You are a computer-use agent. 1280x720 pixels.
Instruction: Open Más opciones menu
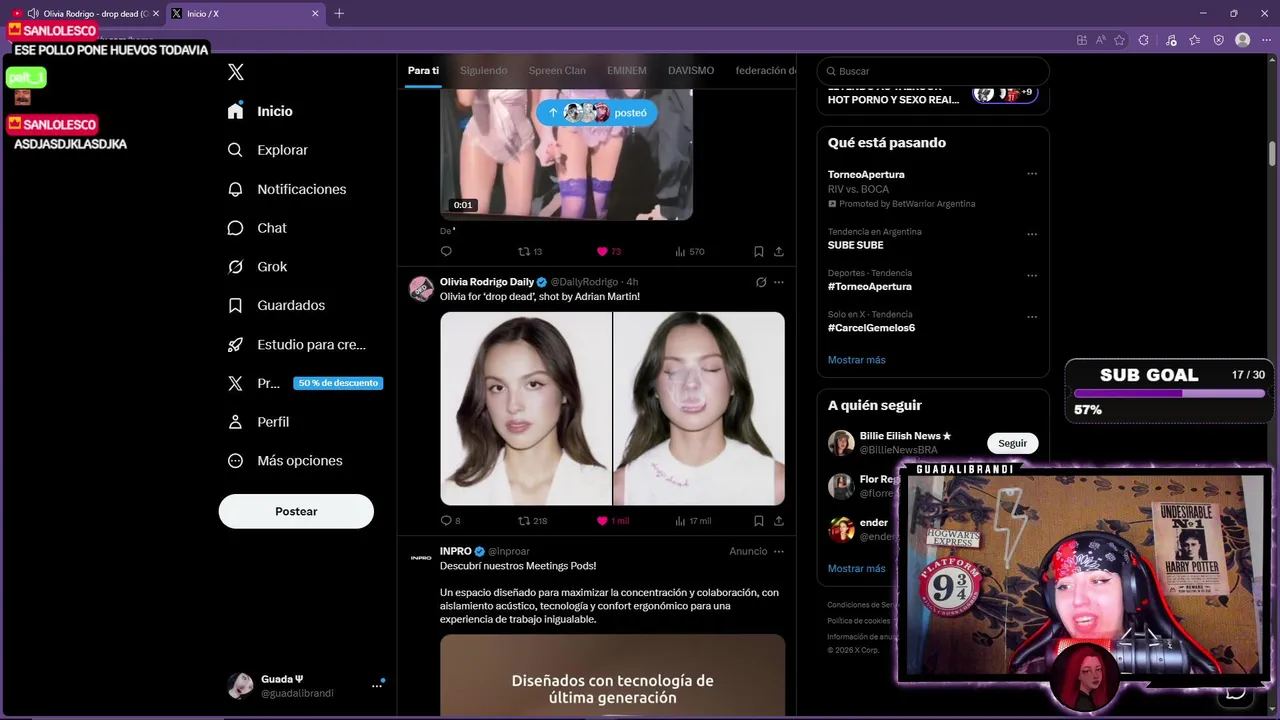(x=285, y=461)
